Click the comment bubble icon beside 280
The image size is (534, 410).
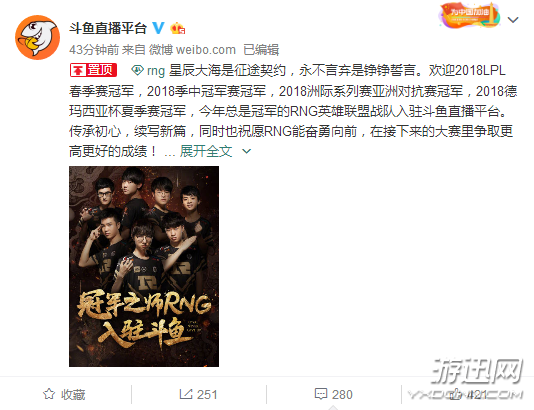321,394
